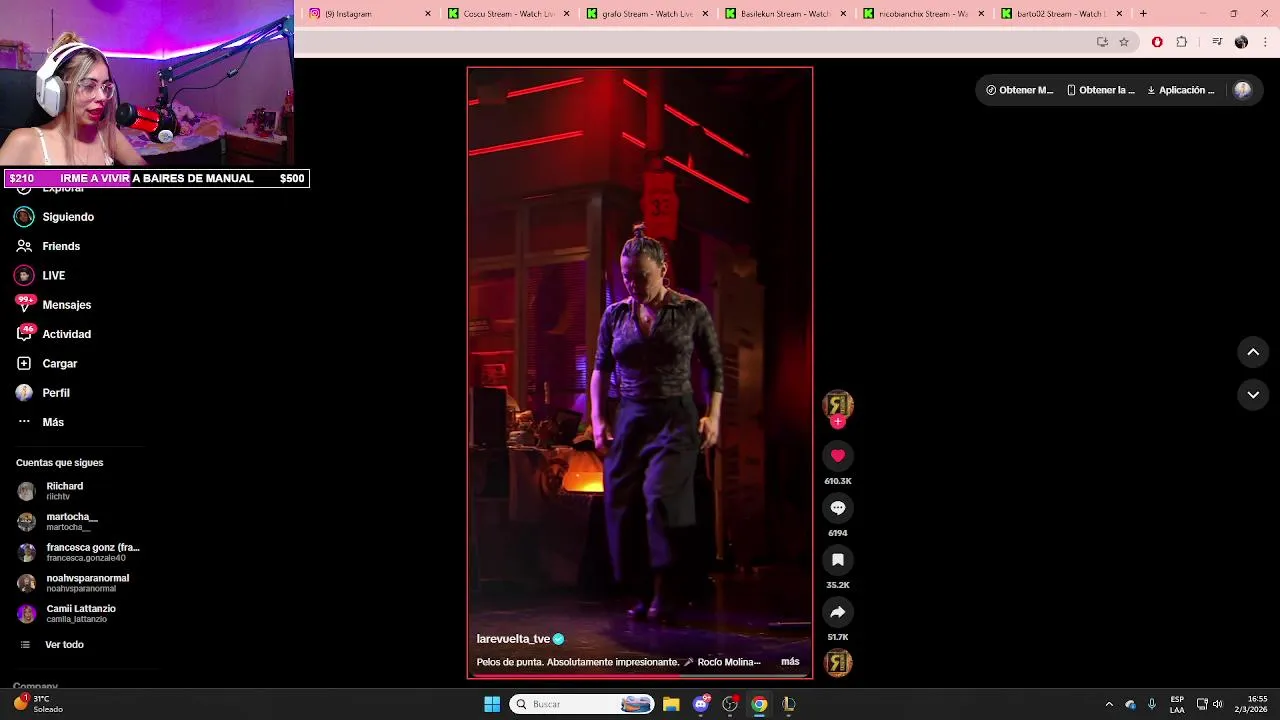Bookmark this page with star icon
The image size is (1280, 720).
pos(1124,42)
